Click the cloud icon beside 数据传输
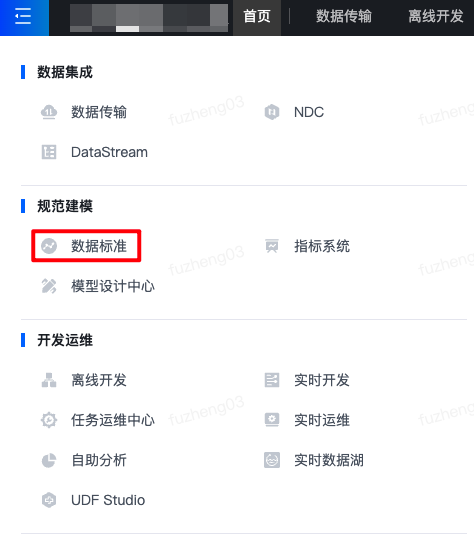Viewport: 474px width, 536px height. [x=49, y=112]
